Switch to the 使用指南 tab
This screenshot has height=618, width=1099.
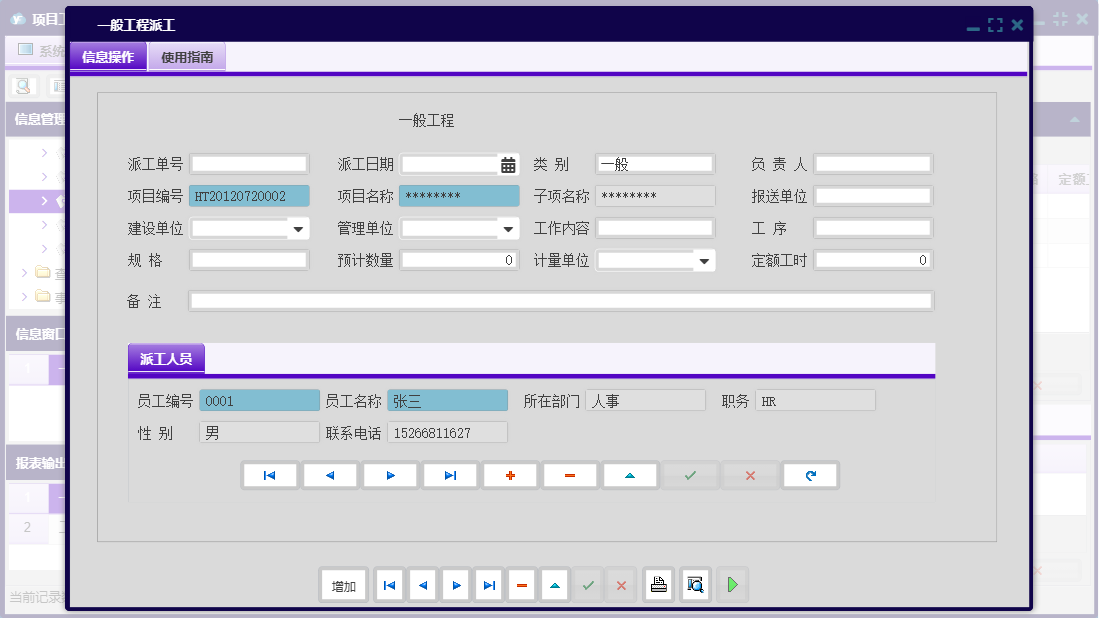(186, 57)
